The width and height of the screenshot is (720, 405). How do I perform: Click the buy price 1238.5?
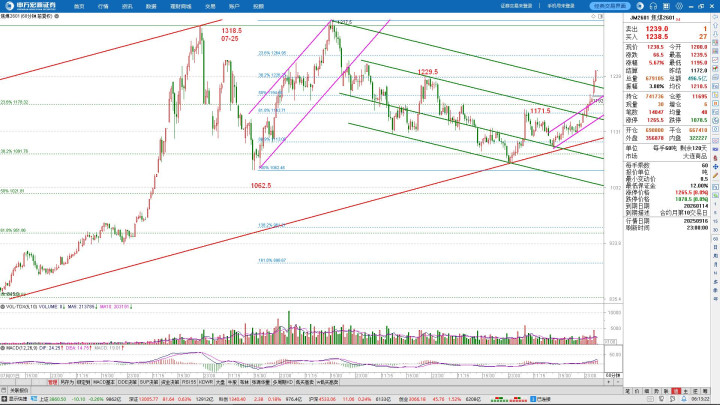tap(657, 36)
